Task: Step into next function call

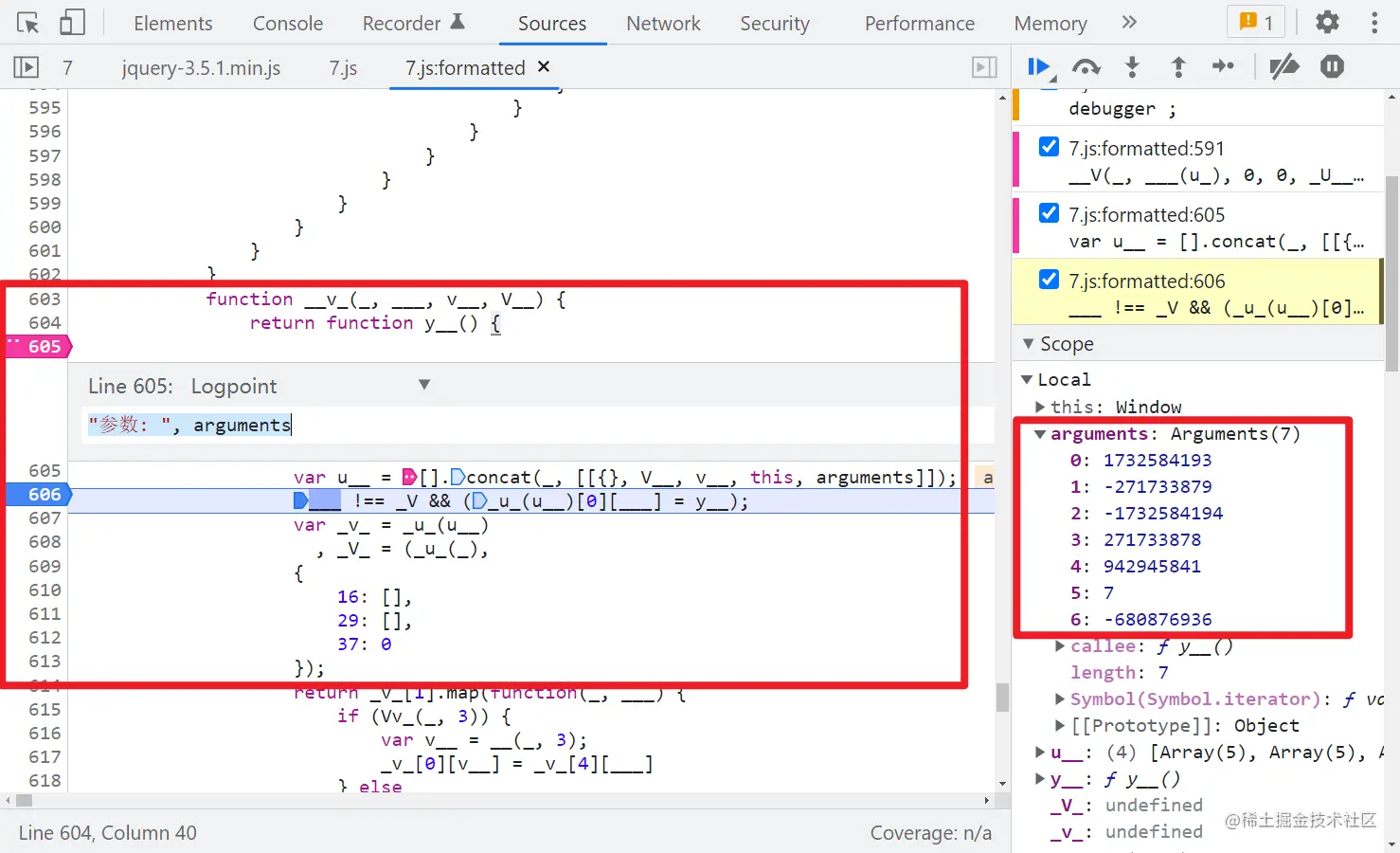Action: pyautogui.click(x=1132, y=66)
